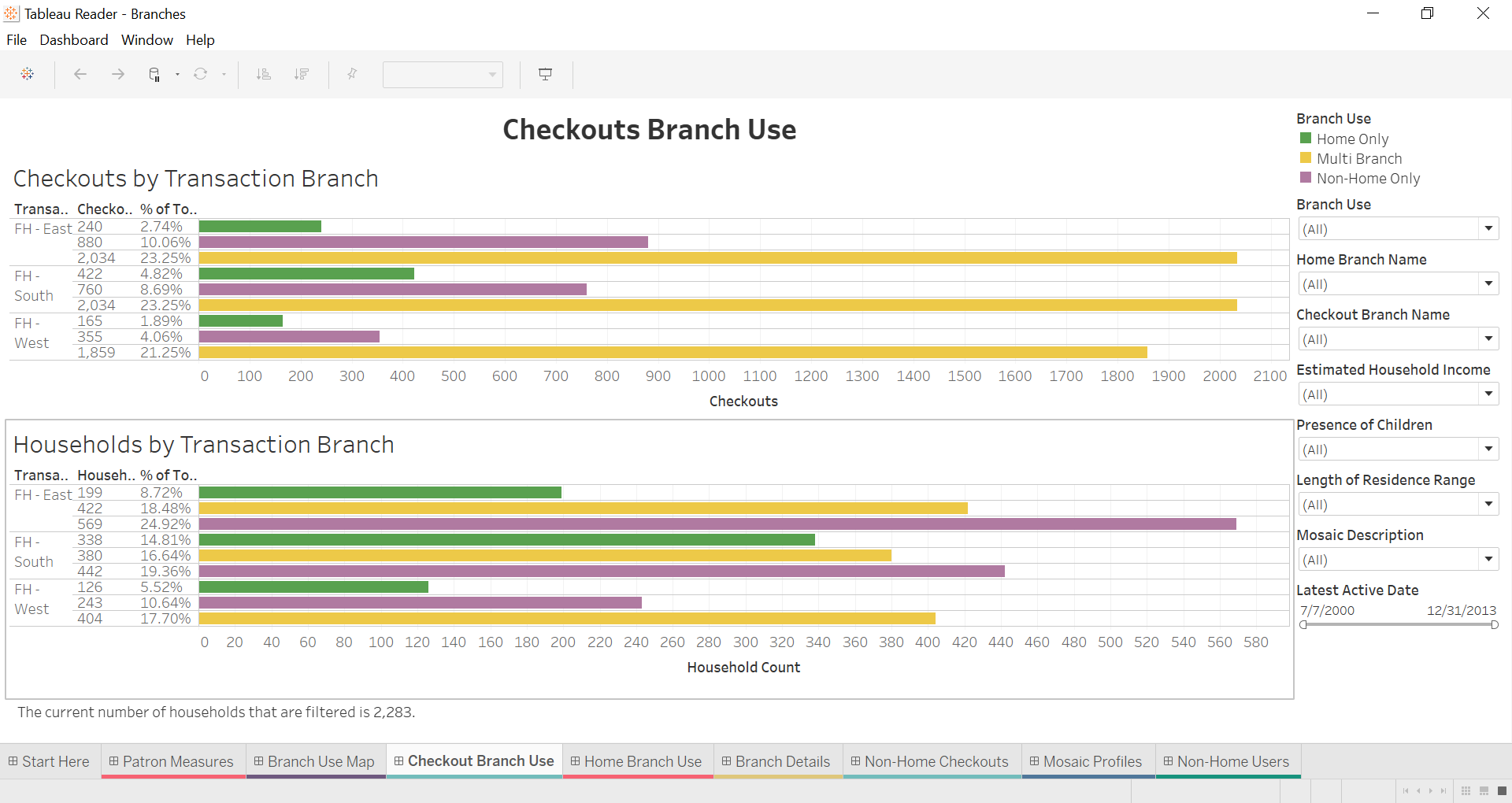The width and height of the screenshot is (1512, 803).
Task: Click the FH - East 880 checkouts purple bar
Action: (x=424, y=242)
